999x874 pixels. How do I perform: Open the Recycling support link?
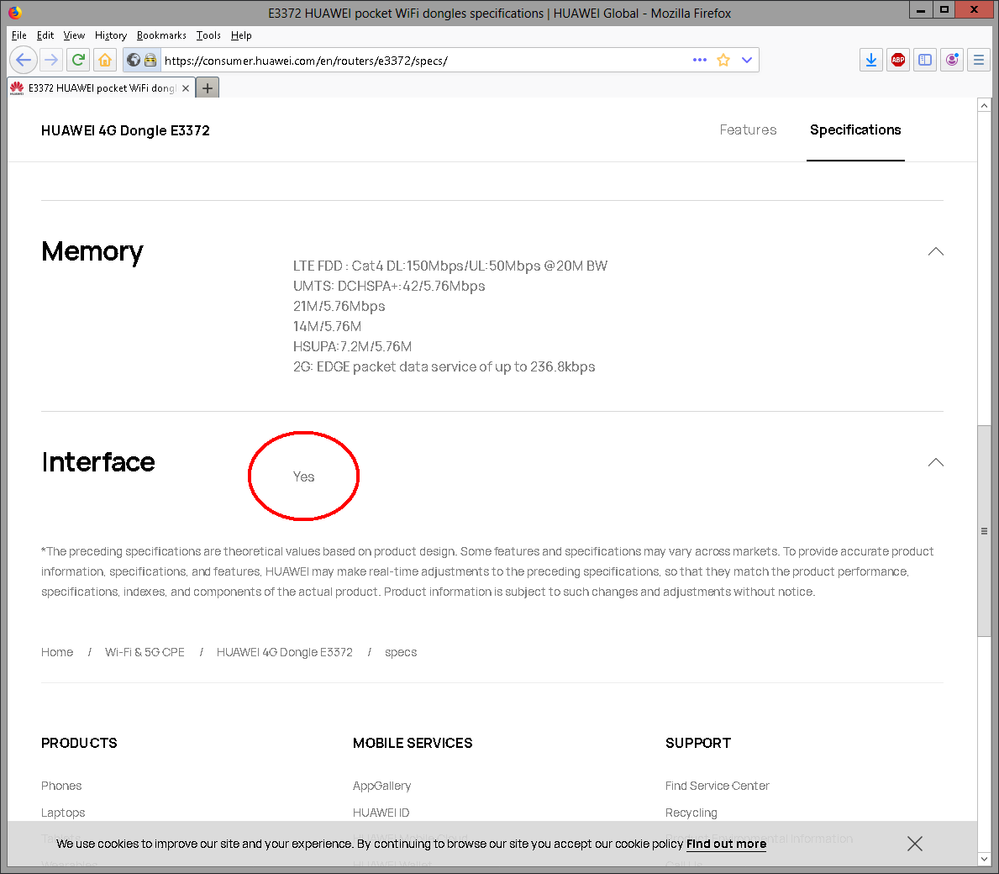pyautogui.click(x=691, y=813)
